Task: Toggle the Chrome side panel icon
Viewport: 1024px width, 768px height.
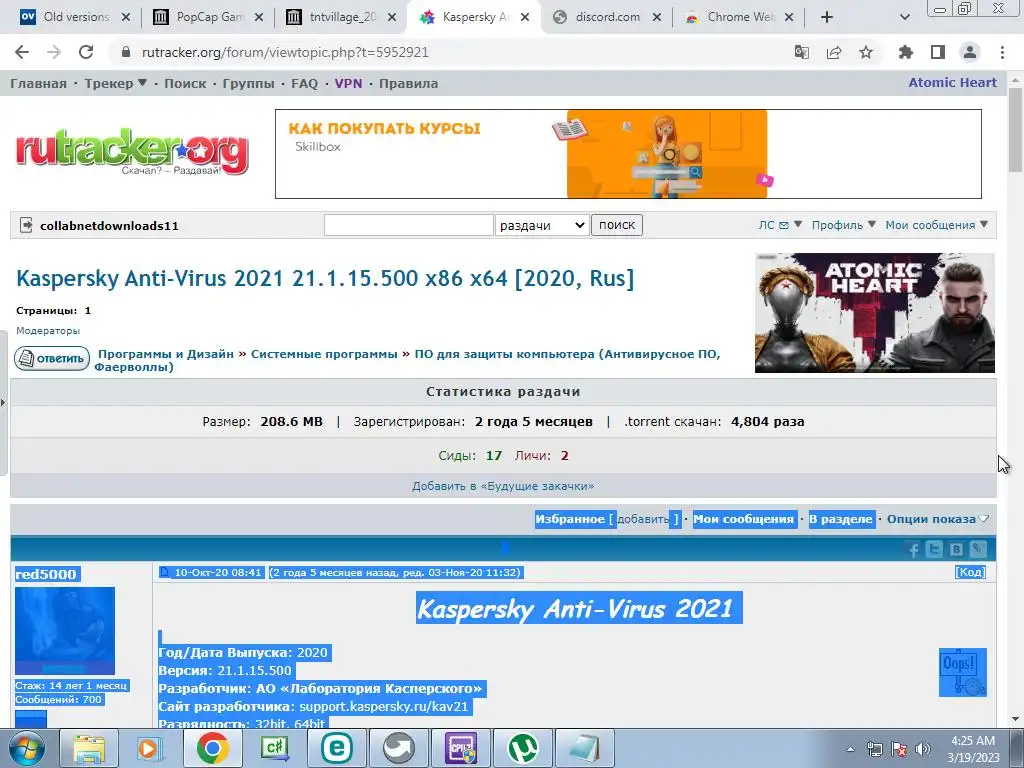Action: point(938,52)
